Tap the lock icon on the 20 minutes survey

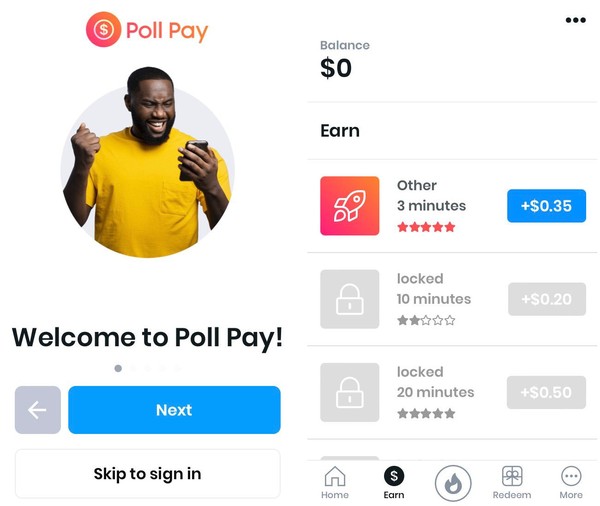click(349, 392)
